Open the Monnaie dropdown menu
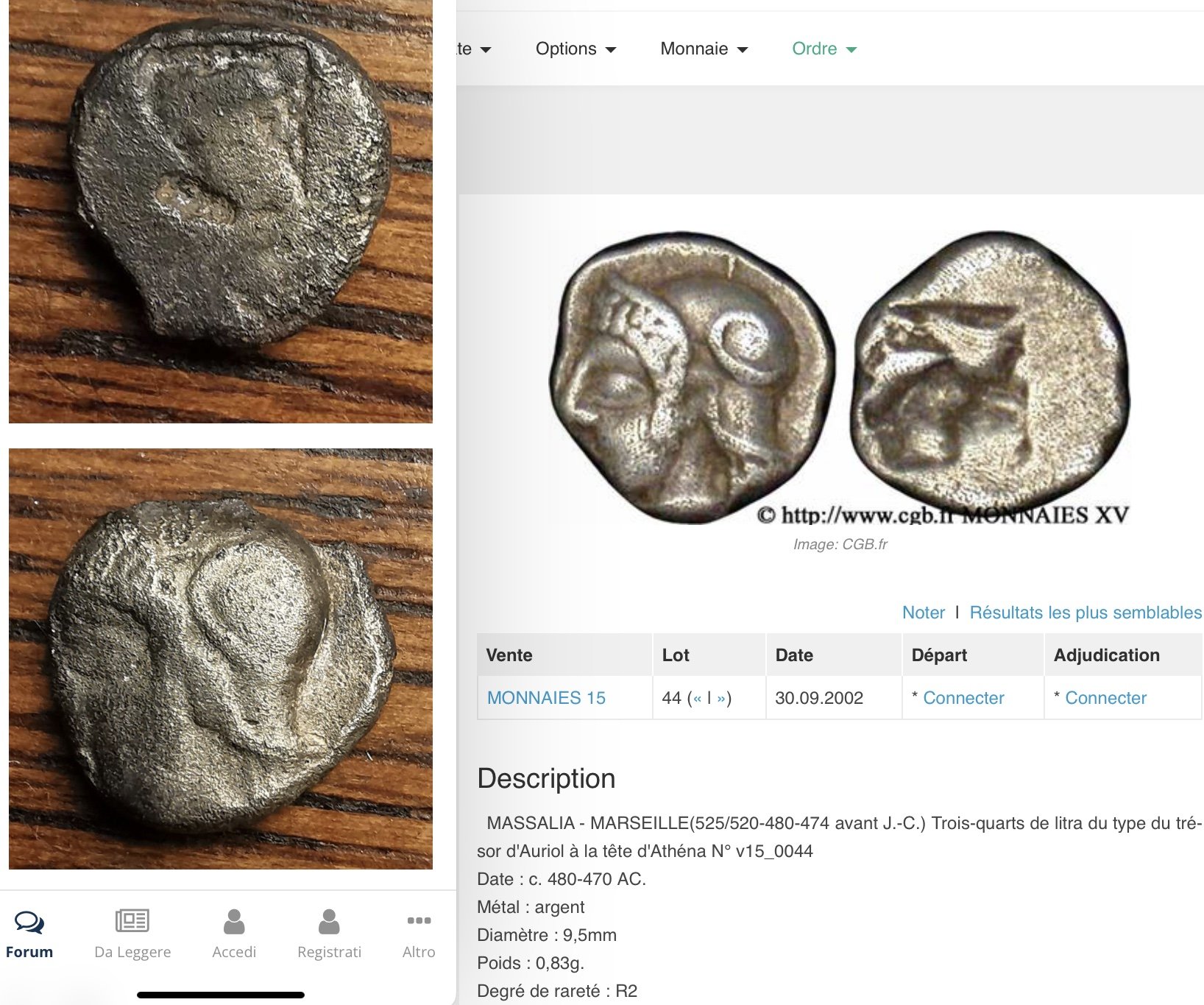 pyautogui.click(x=704, y=49)
